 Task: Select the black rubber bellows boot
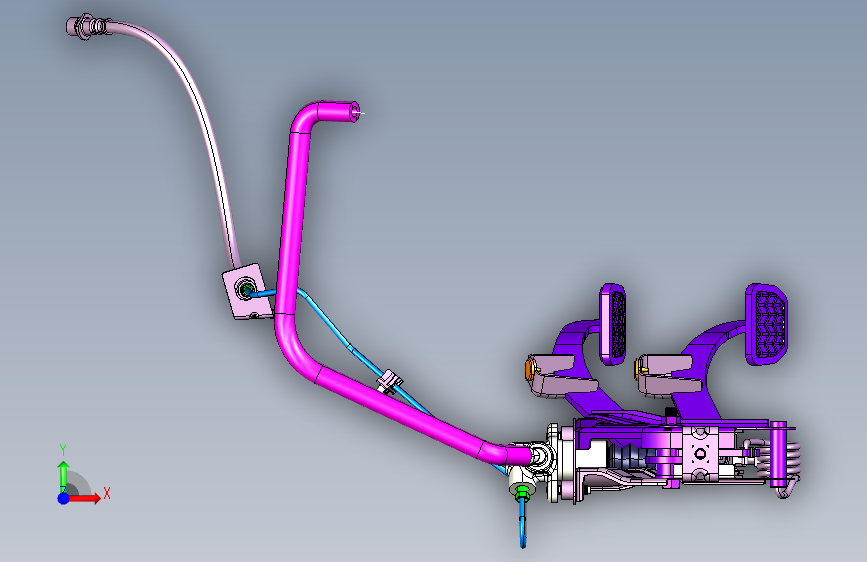tap(628, 457)
